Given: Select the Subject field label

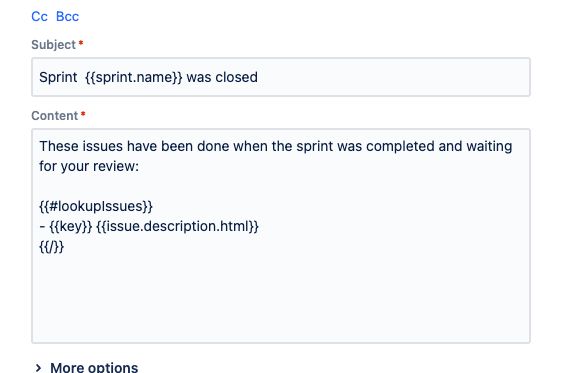Looking at the screenshot, I should (53, 45).
